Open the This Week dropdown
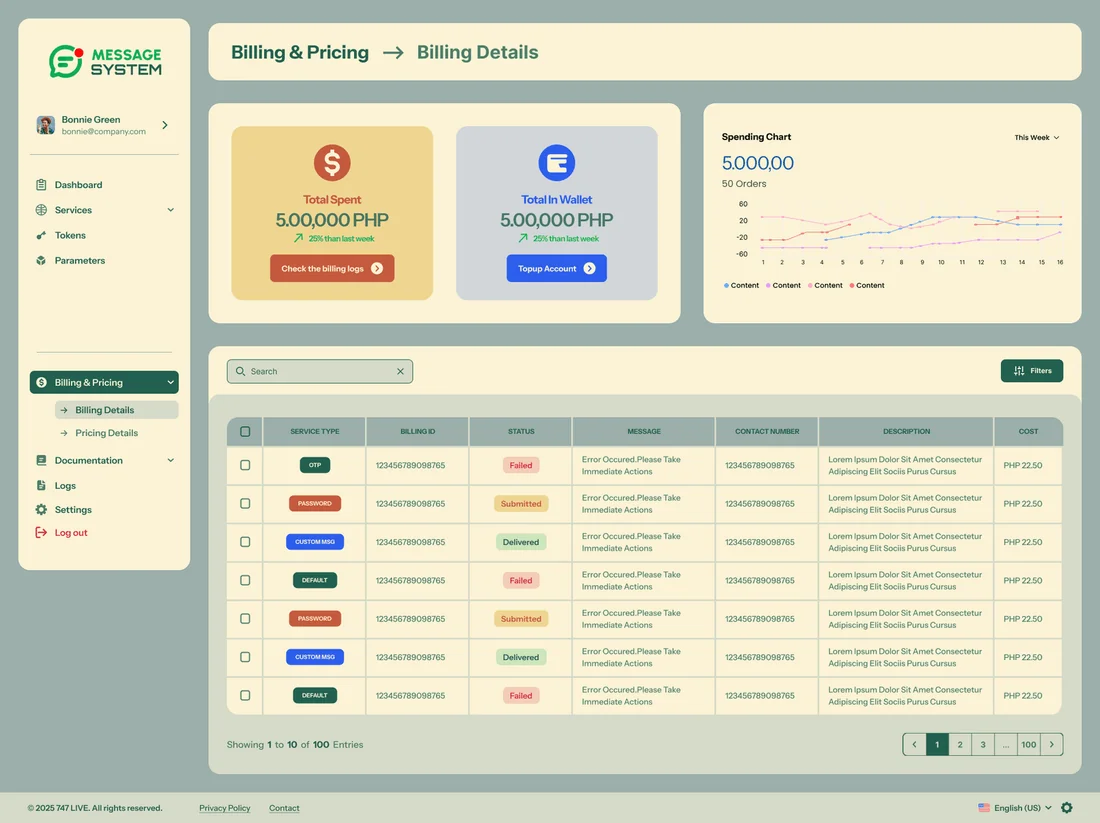The image size is (1100, 823). coord(1037,138)
